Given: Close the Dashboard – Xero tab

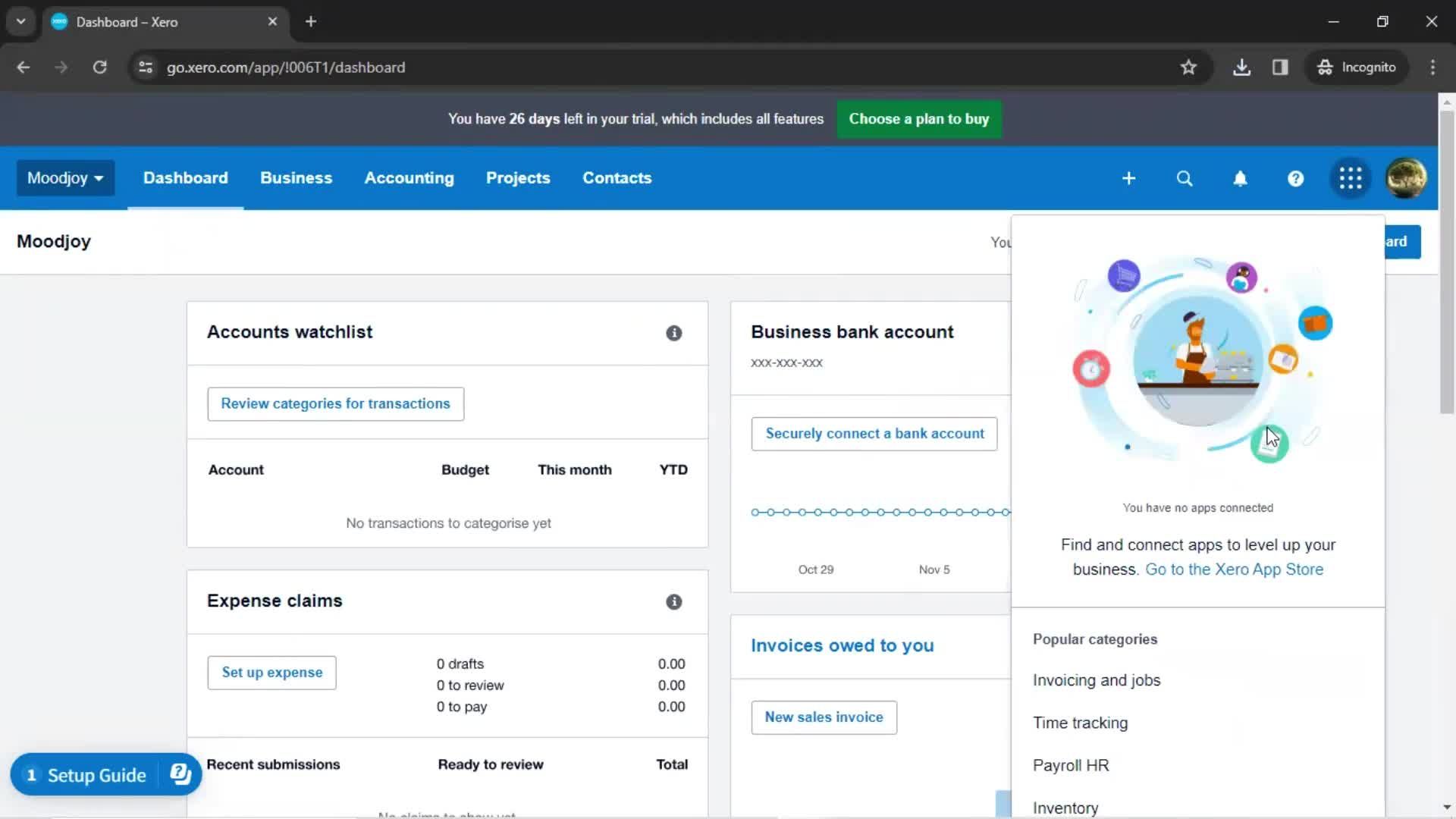Looking at the screenshot, I should click(x=272, y=21).
